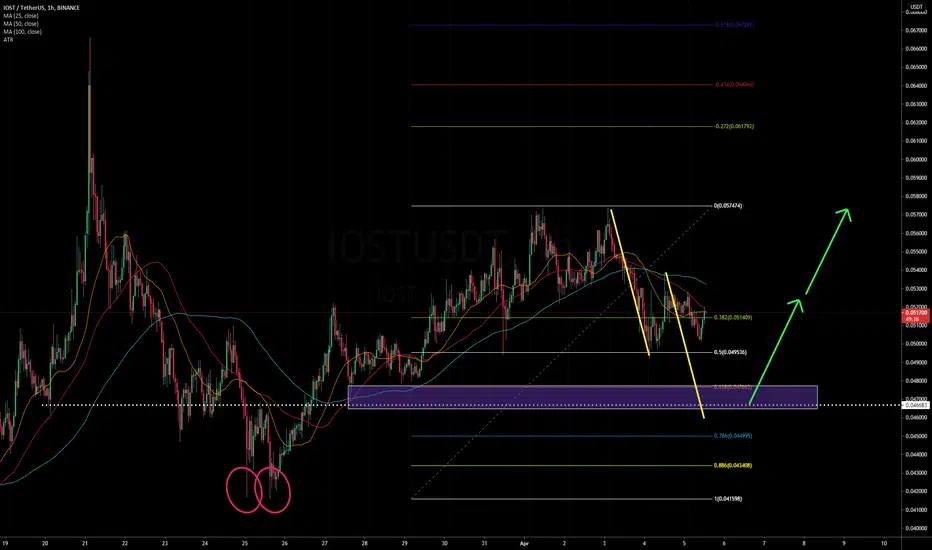Select the MA (50, close) indicator label

pos(20,24)
